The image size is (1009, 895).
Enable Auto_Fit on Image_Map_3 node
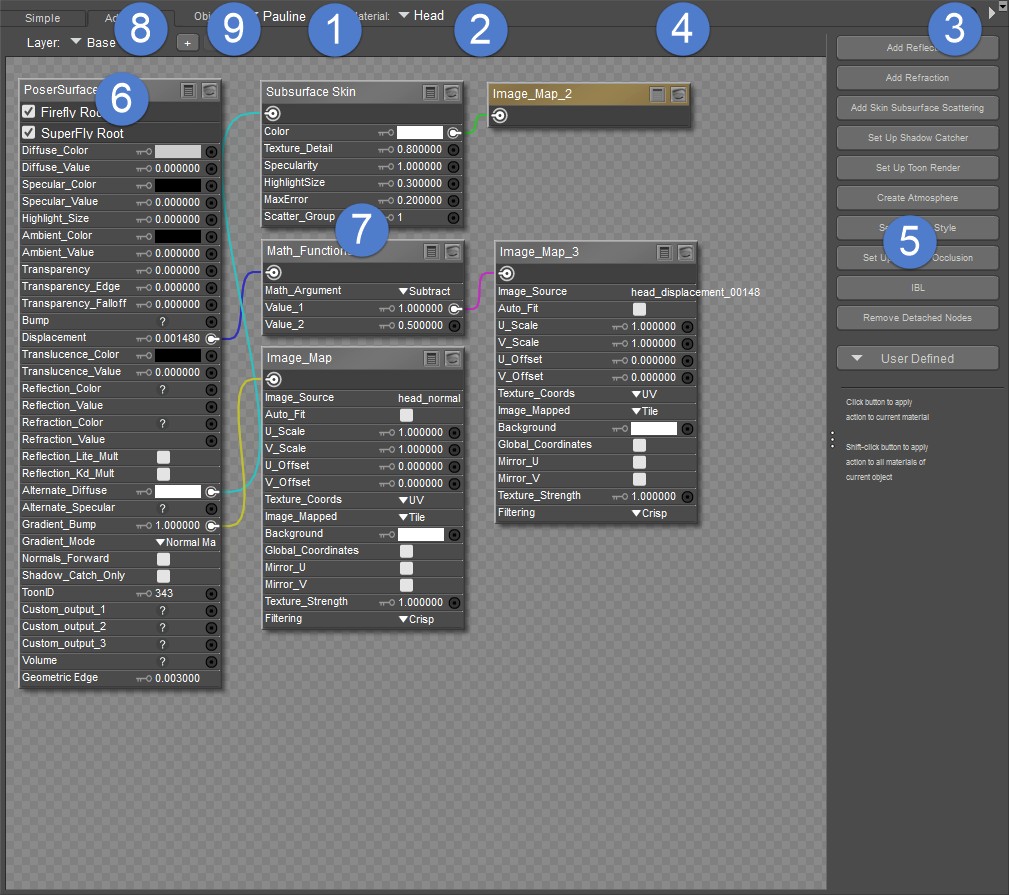coord(639,309)
